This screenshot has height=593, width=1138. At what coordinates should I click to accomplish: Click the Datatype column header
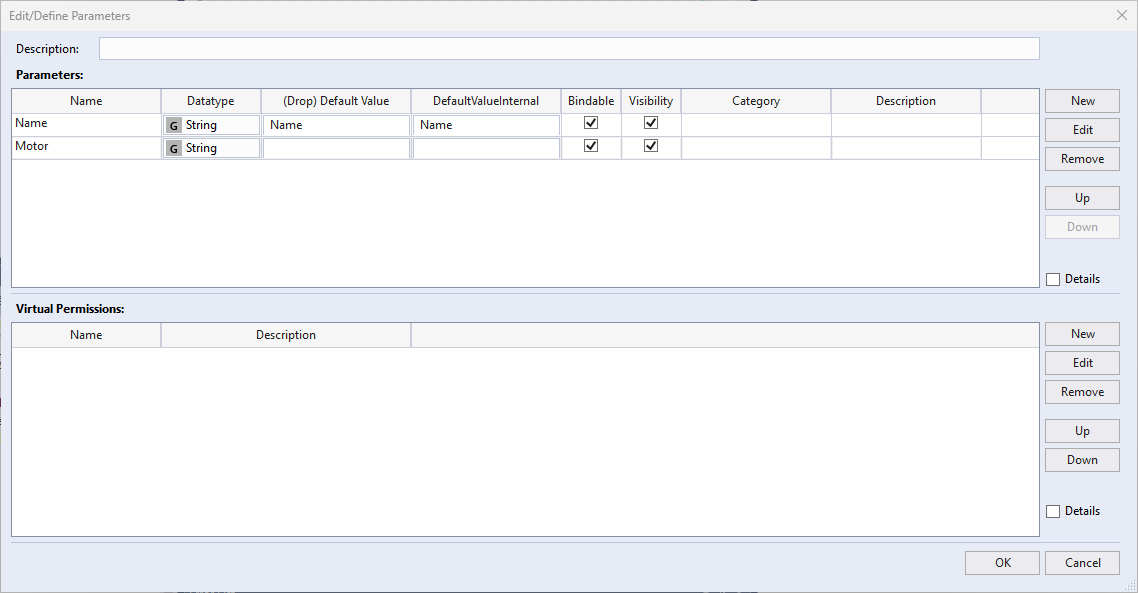click(x=210, y=100)
